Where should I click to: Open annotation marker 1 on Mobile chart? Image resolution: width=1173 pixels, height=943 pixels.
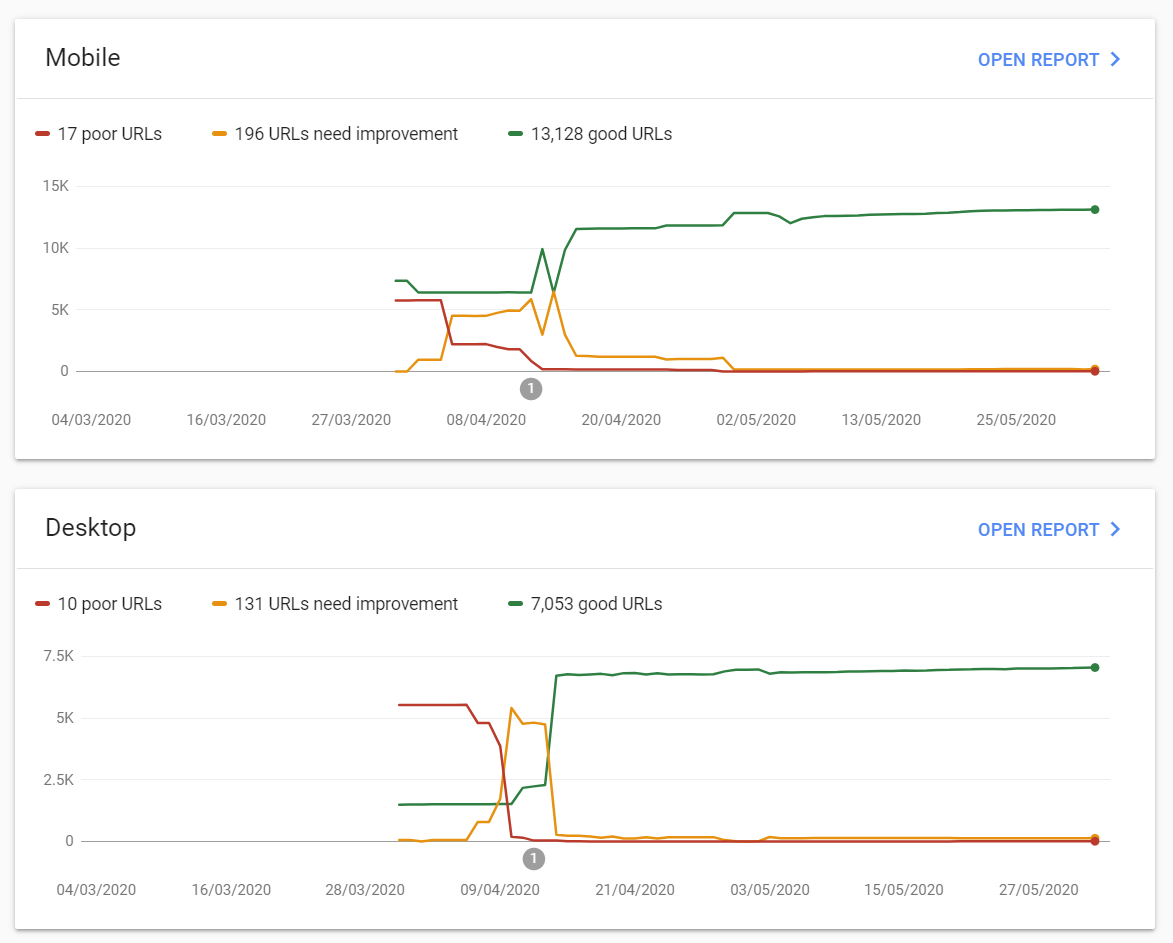coord(530,389)
